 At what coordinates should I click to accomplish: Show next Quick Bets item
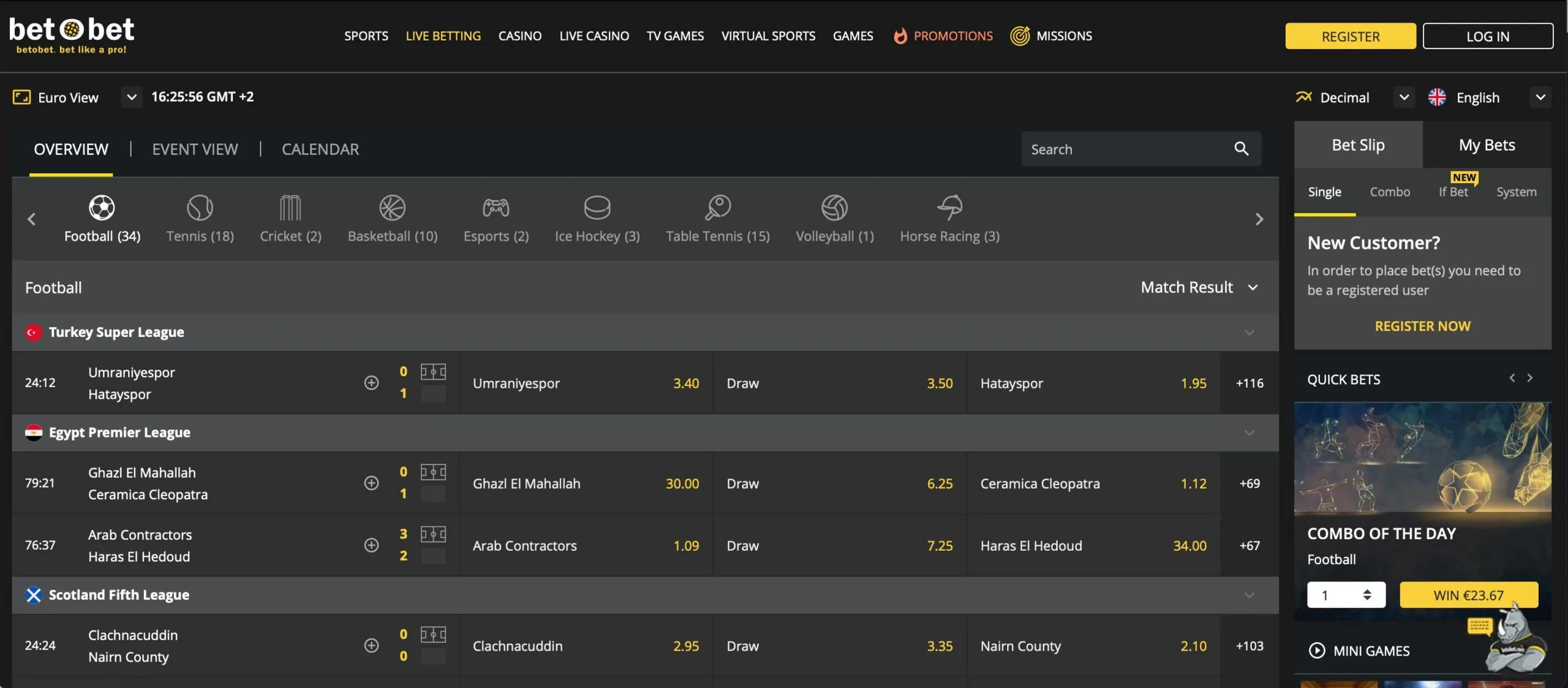[x=1529, y=378]
